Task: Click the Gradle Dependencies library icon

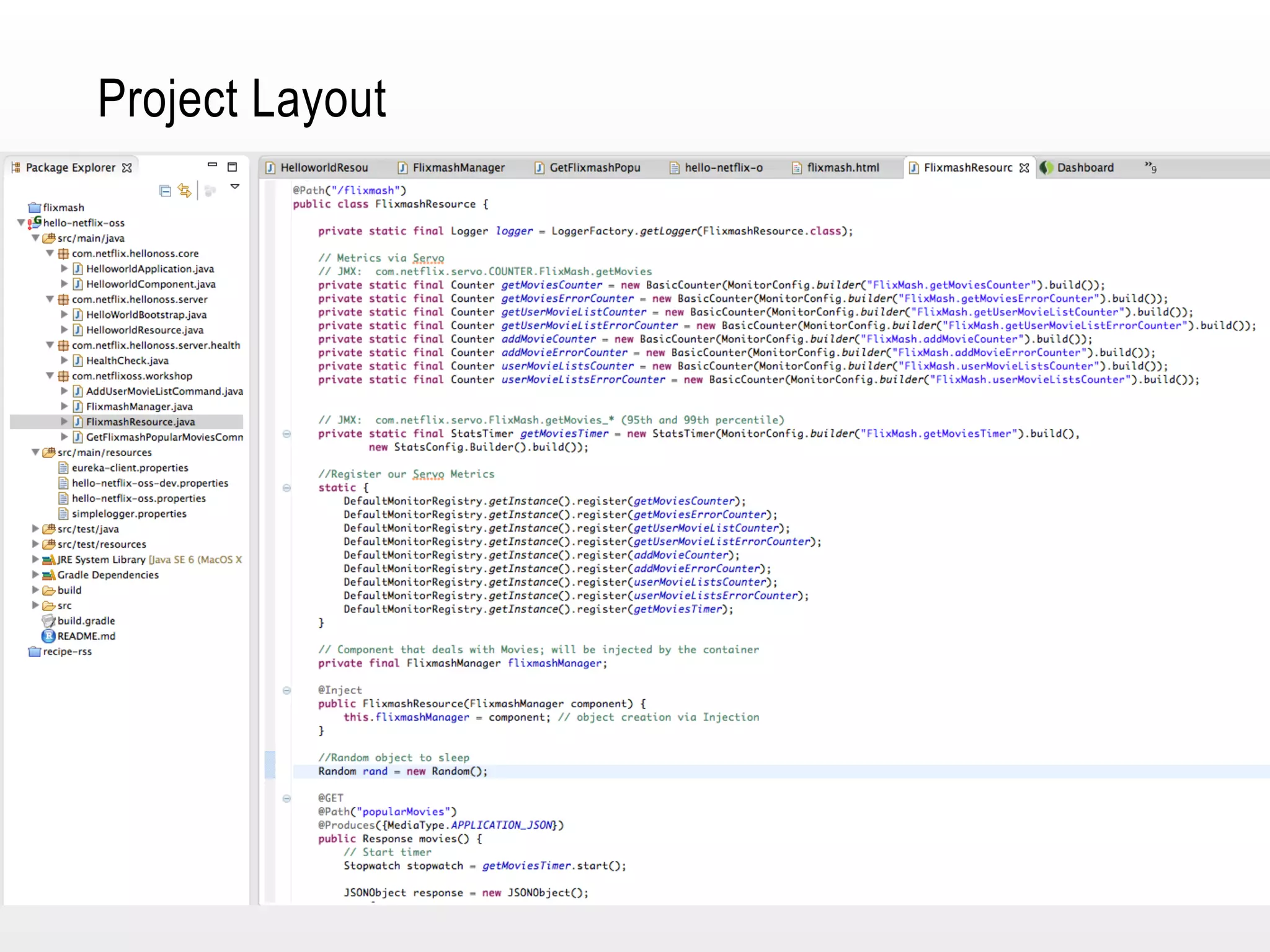Action: [49, 575]
